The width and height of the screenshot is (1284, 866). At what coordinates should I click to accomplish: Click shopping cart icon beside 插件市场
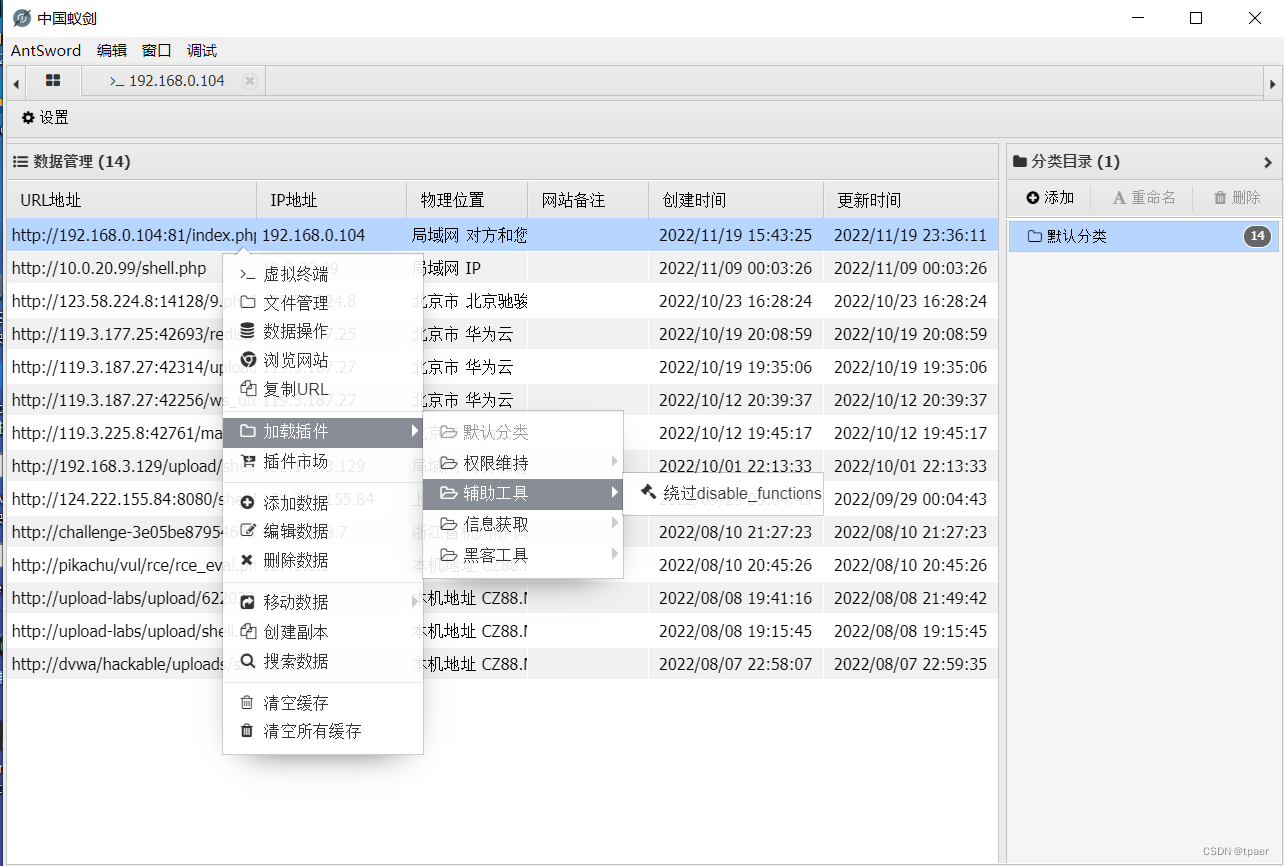click(x=247, y=461)
